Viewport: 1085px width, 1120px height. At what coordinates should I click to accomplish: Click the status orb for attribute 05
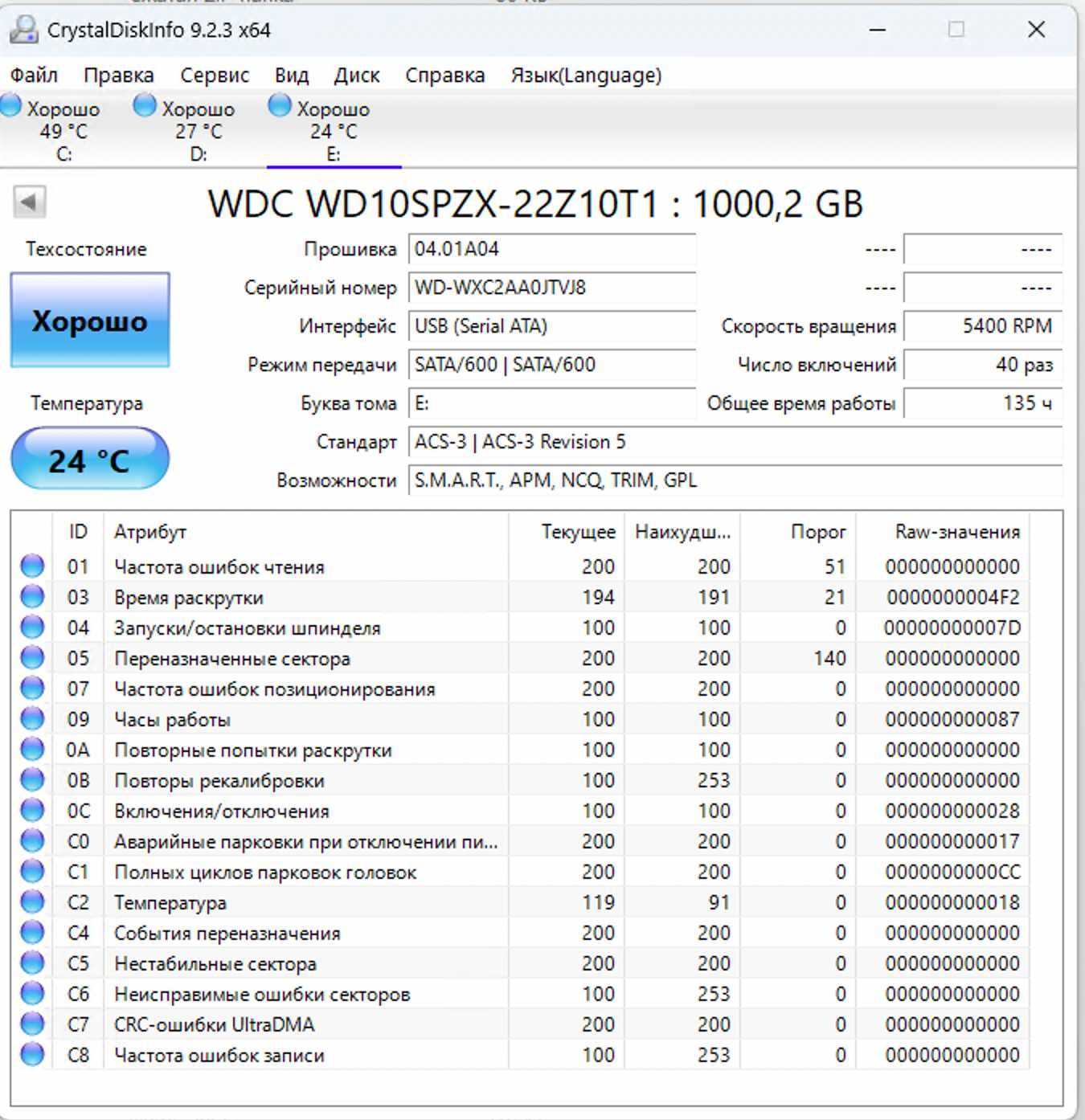pyautogui.click(x=32, y=658)
